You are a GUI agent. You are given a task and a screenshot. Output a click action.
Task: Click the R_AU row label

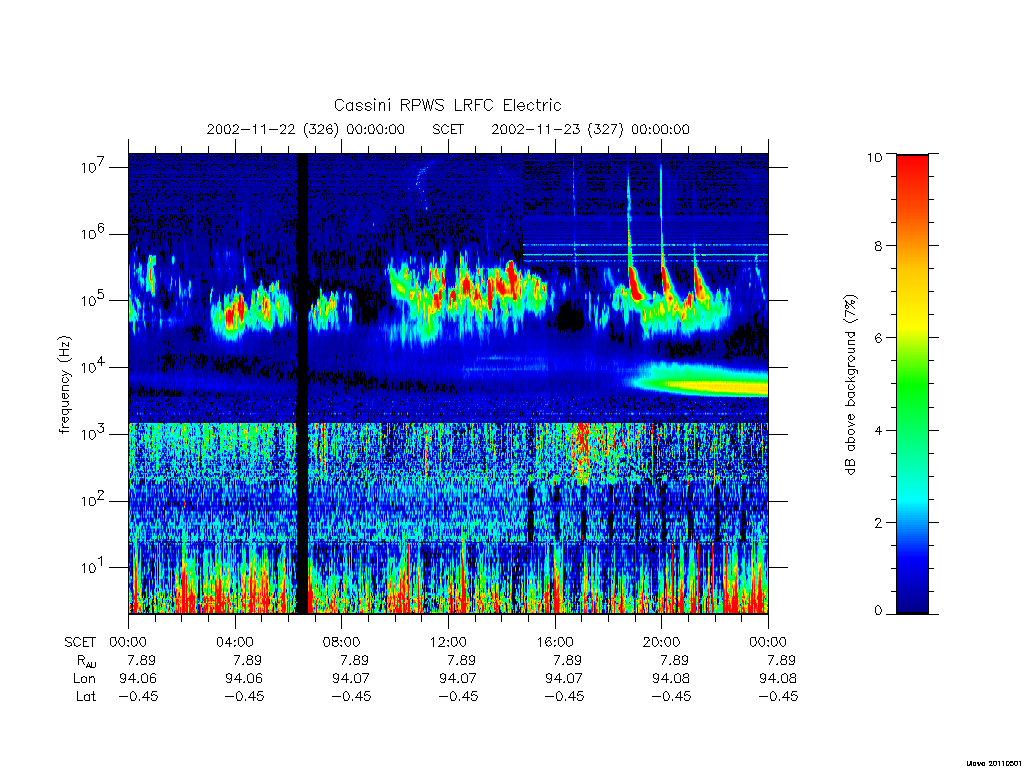tap(86, 661)
